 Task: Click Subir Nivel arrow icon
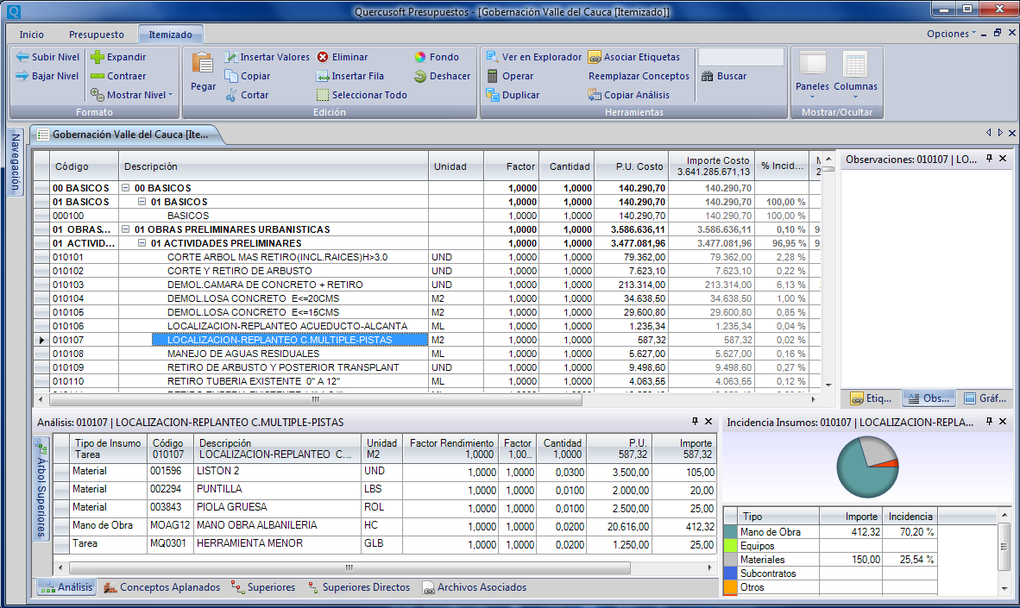point(22,57)
